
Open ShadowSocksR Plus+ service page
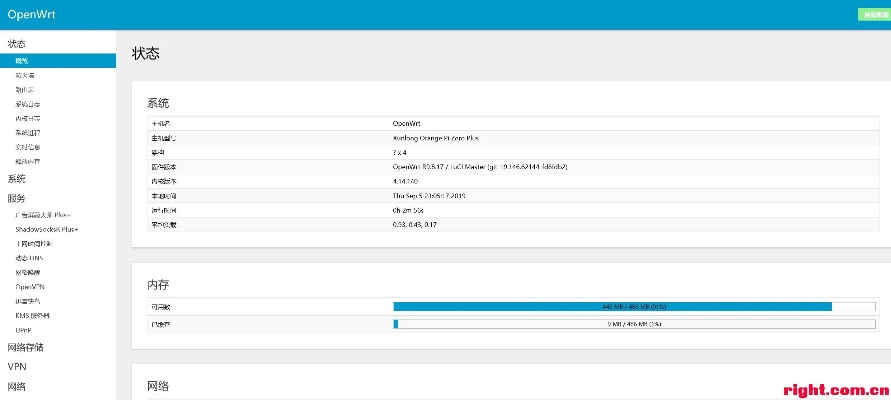click(46, 229)
